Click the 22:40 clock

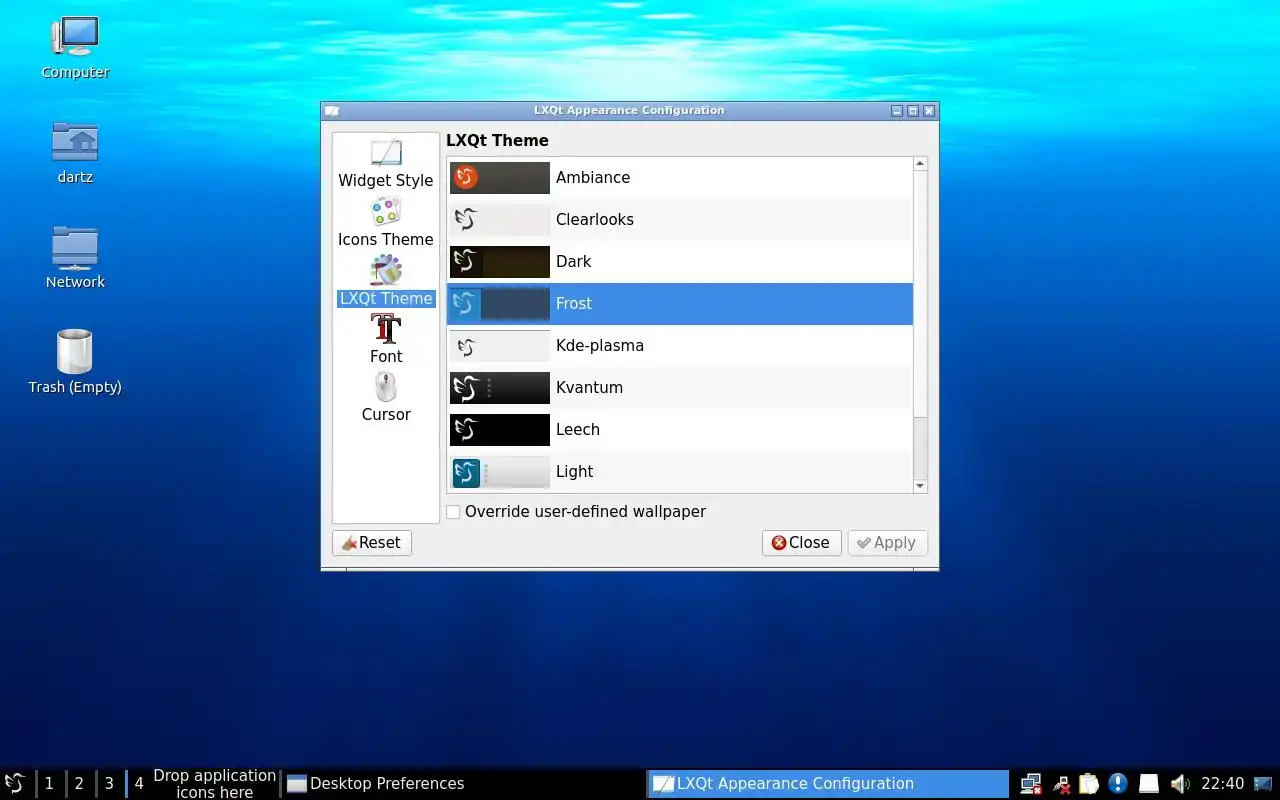click(1223, 783)
